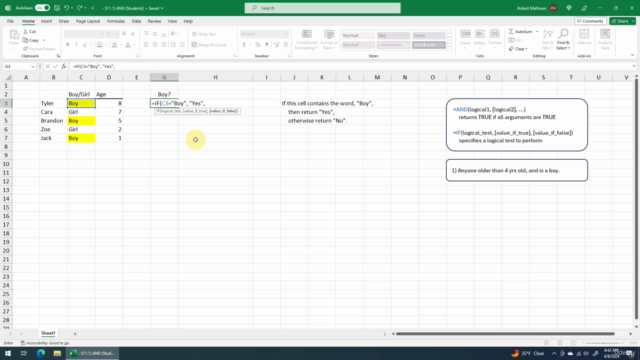Toggle Center horizontal alignment
640x360 pixels.
[x=155, y=45]
